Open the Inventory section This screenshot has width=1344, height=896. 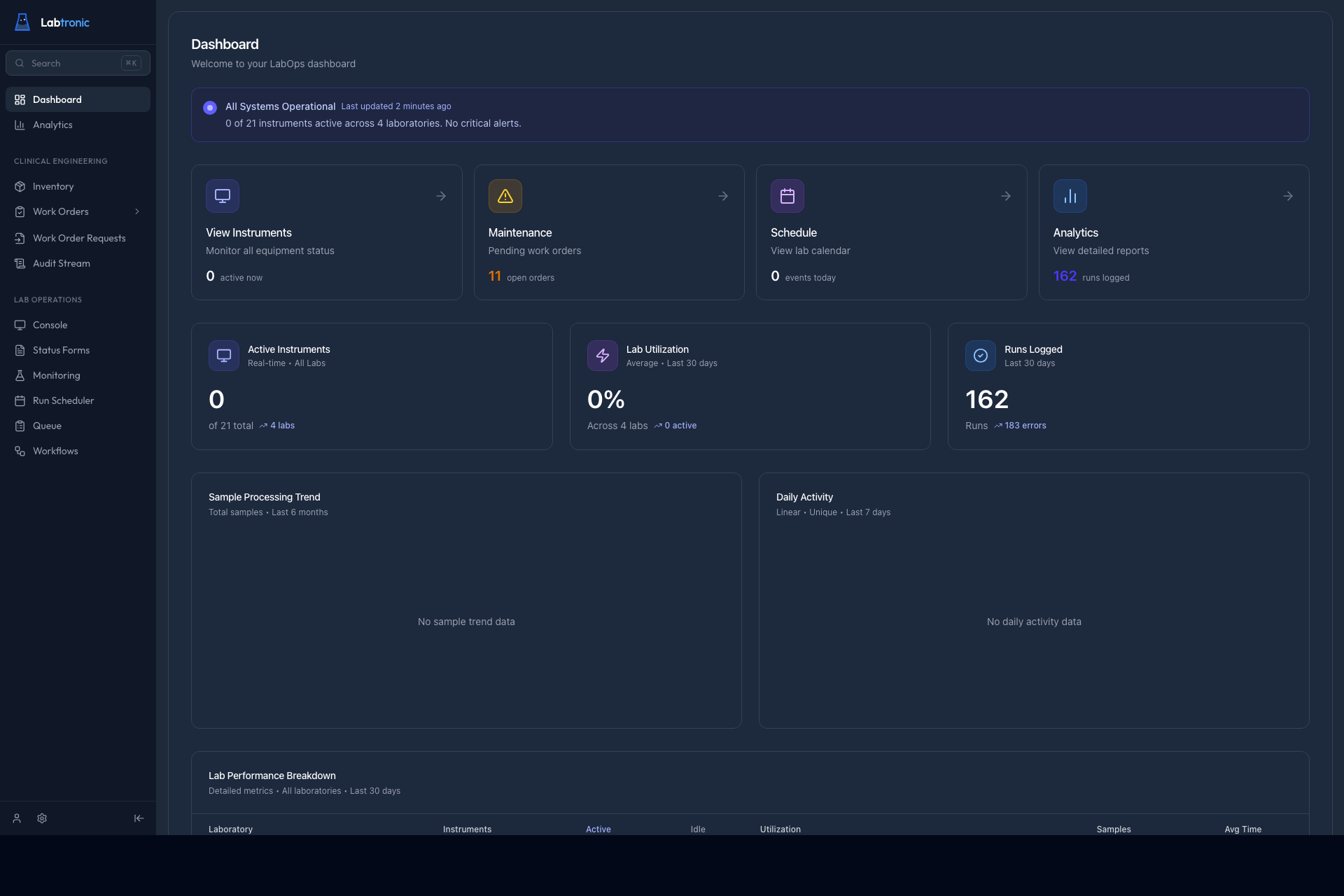click(x=52, y=186)
